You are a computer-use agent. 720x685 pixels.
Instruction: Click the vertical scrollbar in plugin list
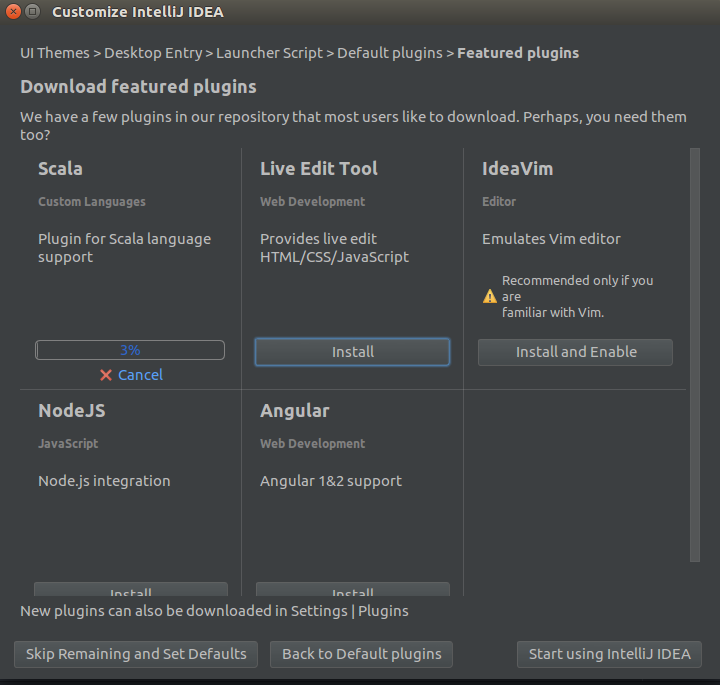(695, 354)
